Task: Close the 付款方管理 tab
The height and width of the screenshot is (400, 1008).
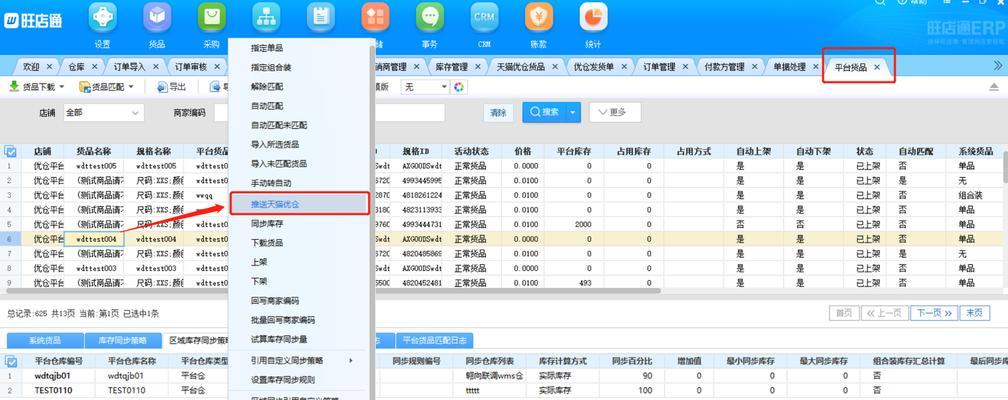Action: tap(754, 66)
